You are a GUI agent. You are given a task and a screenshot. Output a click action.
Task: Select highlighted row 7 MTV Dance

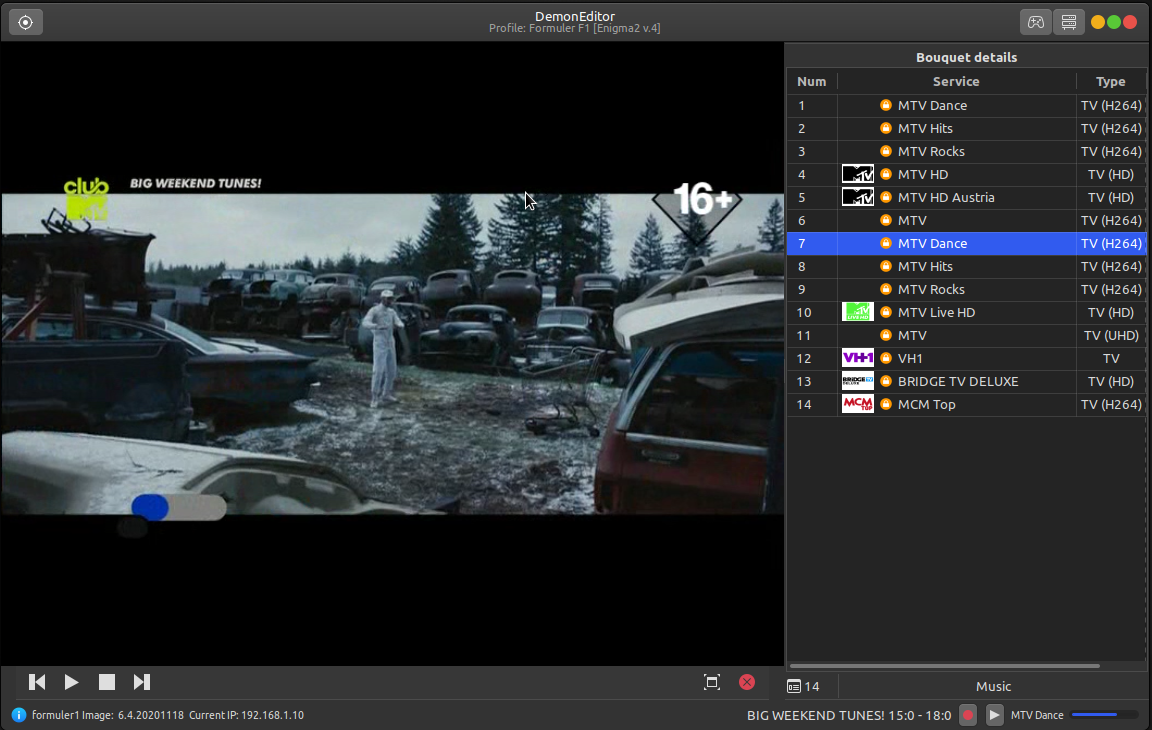[x=966, y=244]
